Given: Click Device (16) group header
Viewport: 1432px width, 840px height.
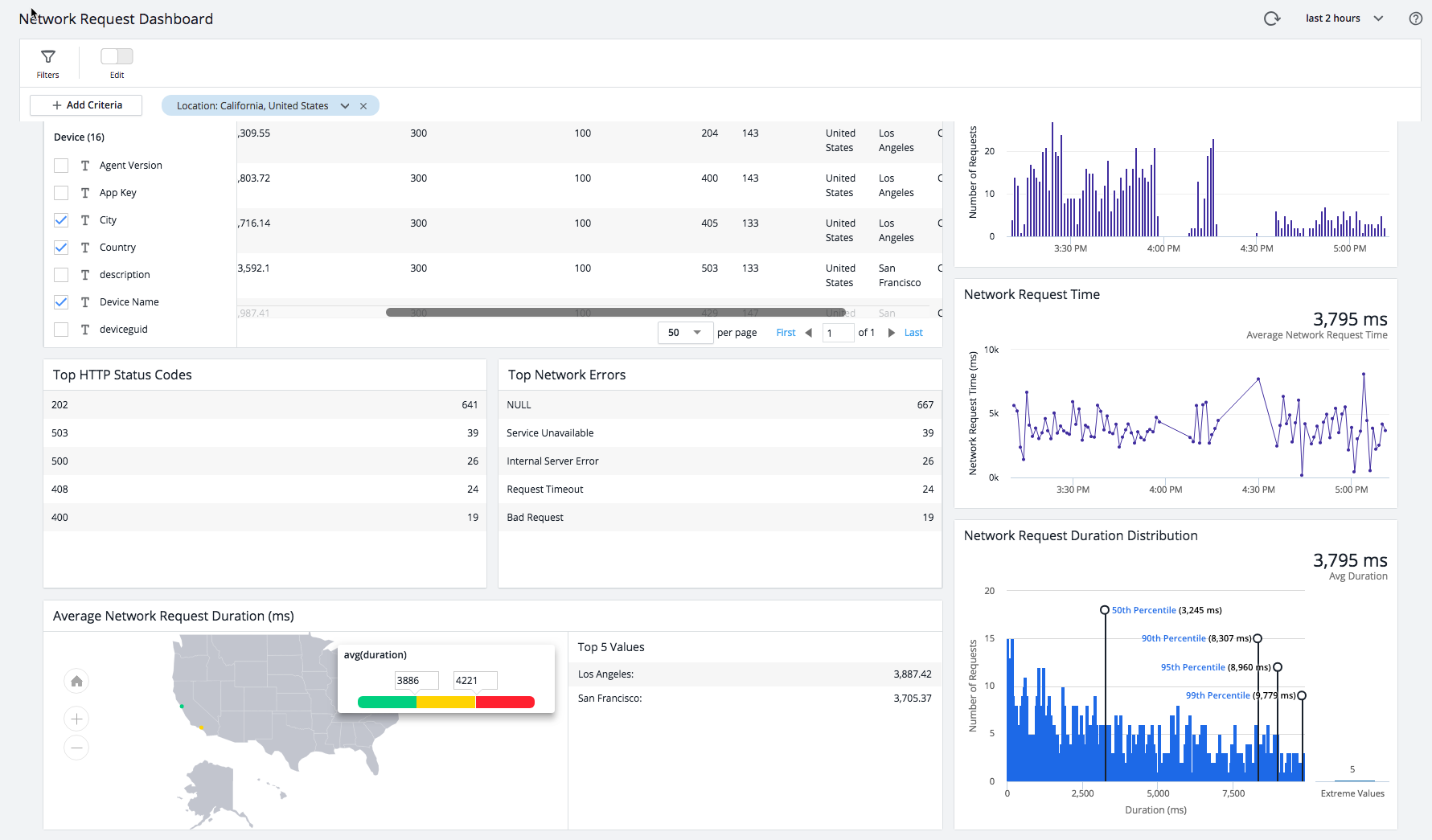Looking at the screenshot, I should 79,137.
